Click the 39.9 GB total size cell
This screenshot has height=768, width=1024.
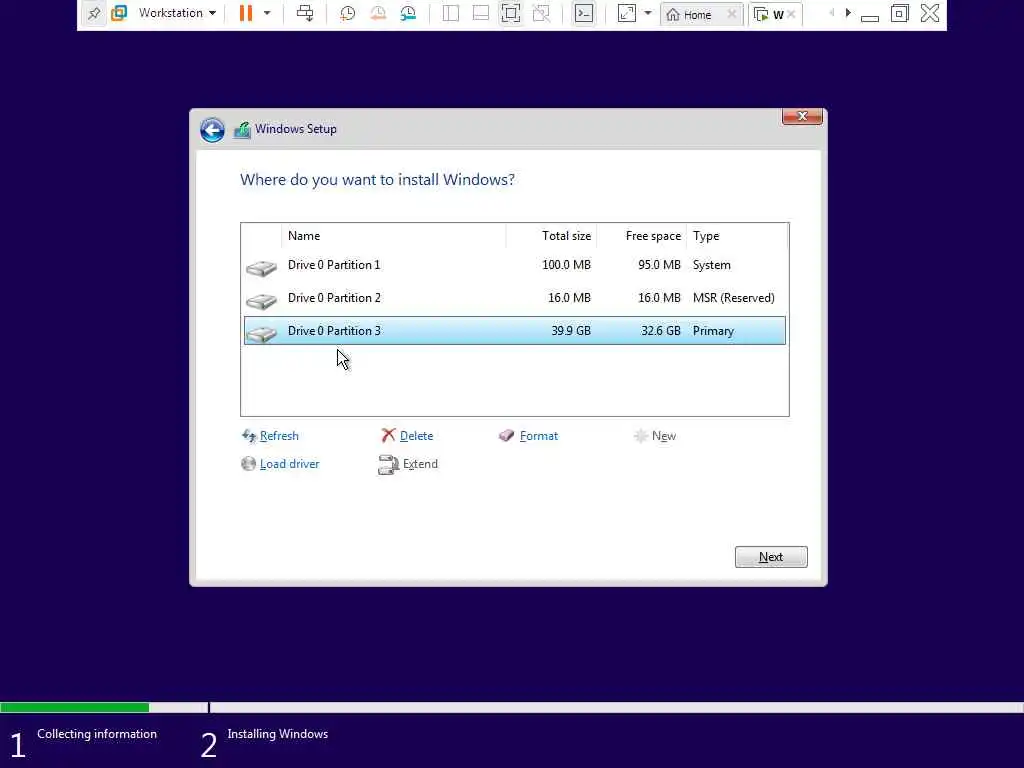(571, 330)
